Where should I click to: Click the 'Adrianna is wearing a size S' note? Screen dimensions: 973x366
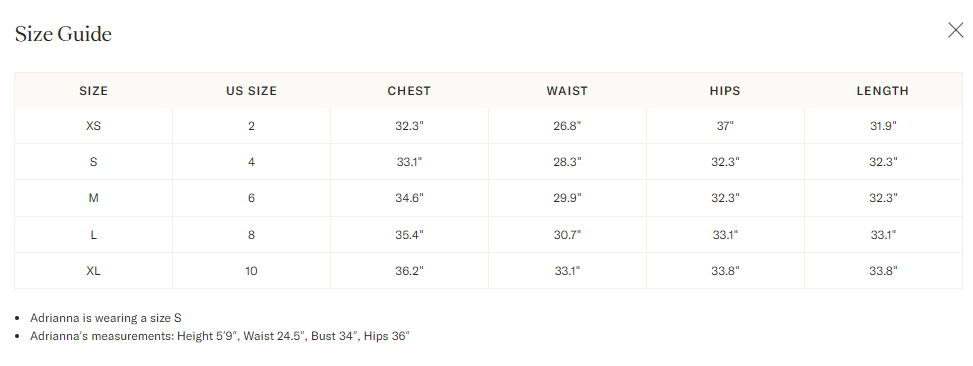click(x=105, y=318)
